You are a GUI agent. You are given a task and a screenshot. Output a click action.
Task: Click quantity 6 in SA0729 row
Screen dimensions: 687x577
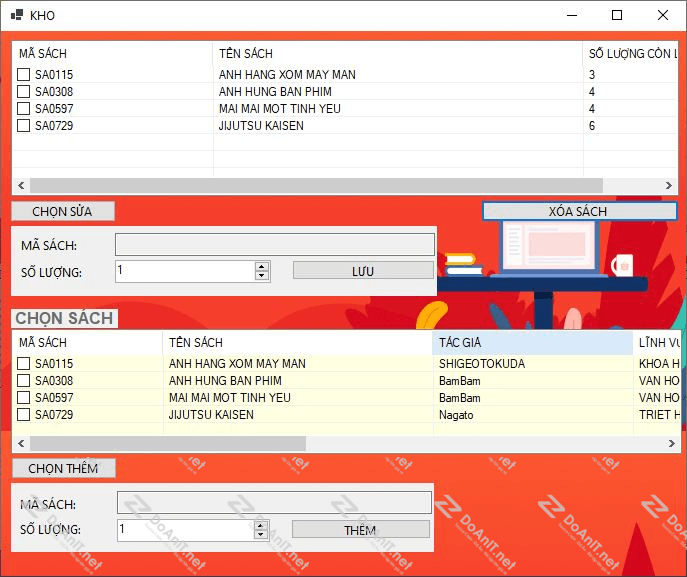(592, 126)
